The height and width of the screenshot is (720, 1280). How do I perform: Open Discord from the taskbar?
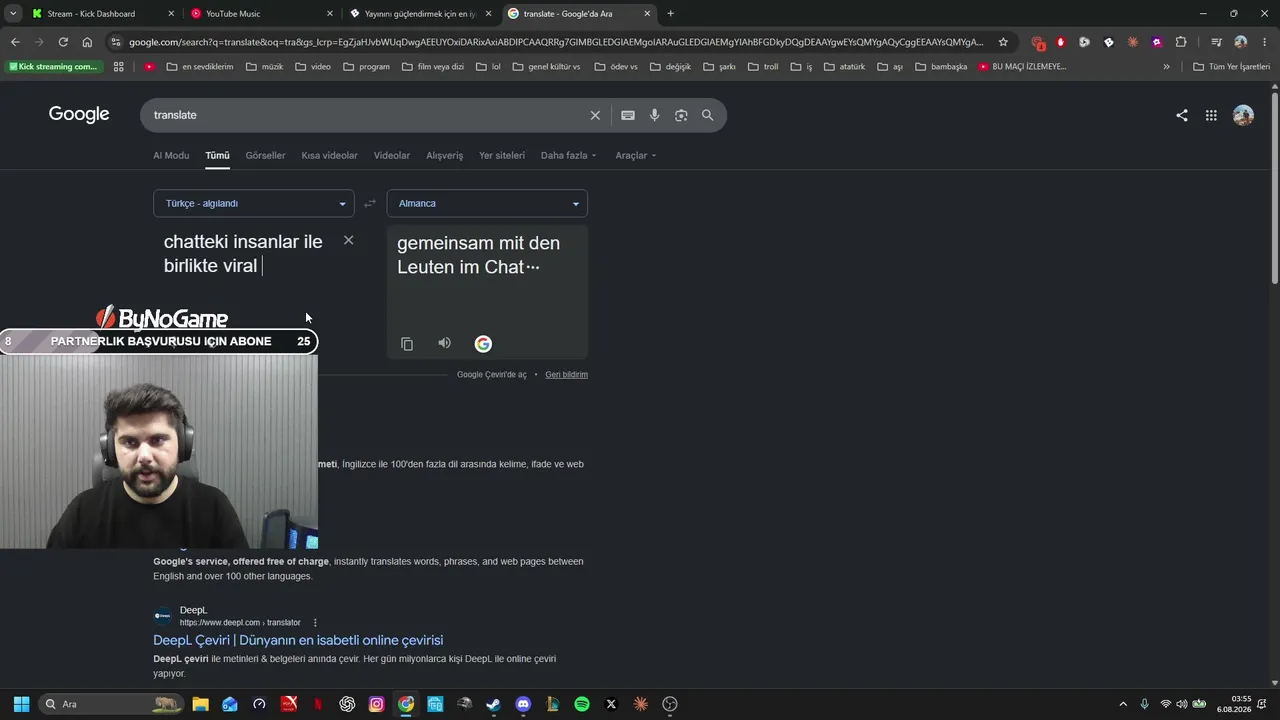pos(523,704)
